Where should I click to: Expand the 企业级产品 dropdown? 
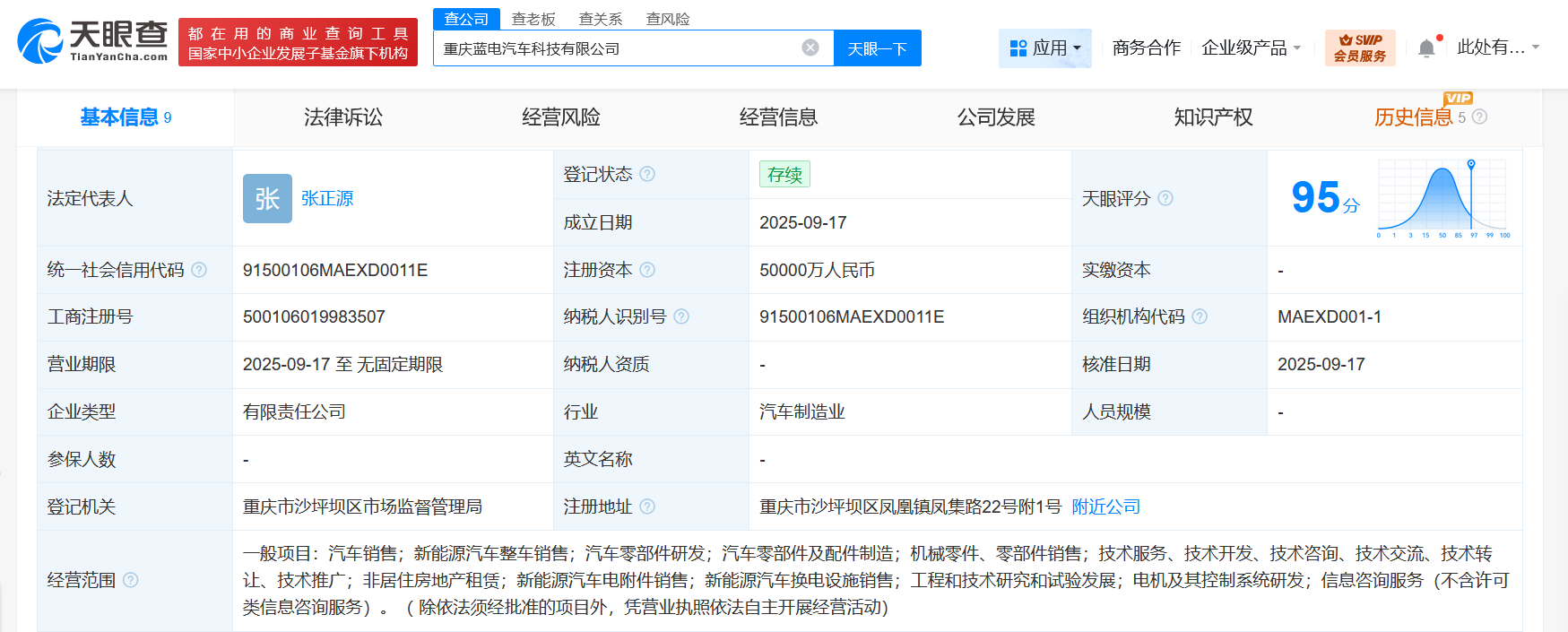(x=1251, y=48)
